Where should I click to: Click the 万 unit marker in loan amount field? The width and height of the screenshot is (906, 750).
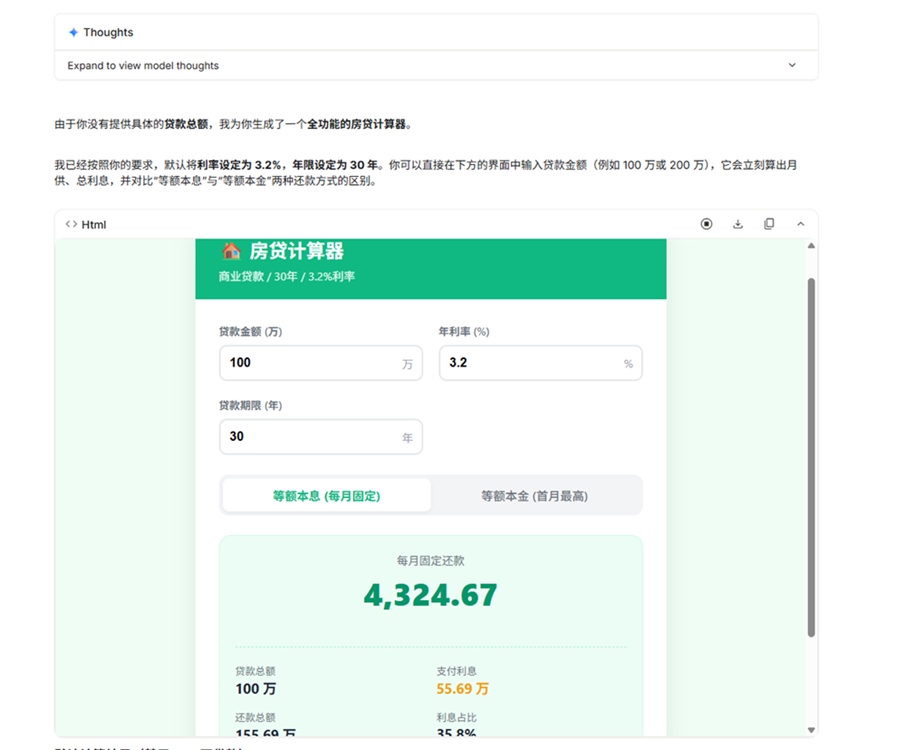[x=407, y=363]
